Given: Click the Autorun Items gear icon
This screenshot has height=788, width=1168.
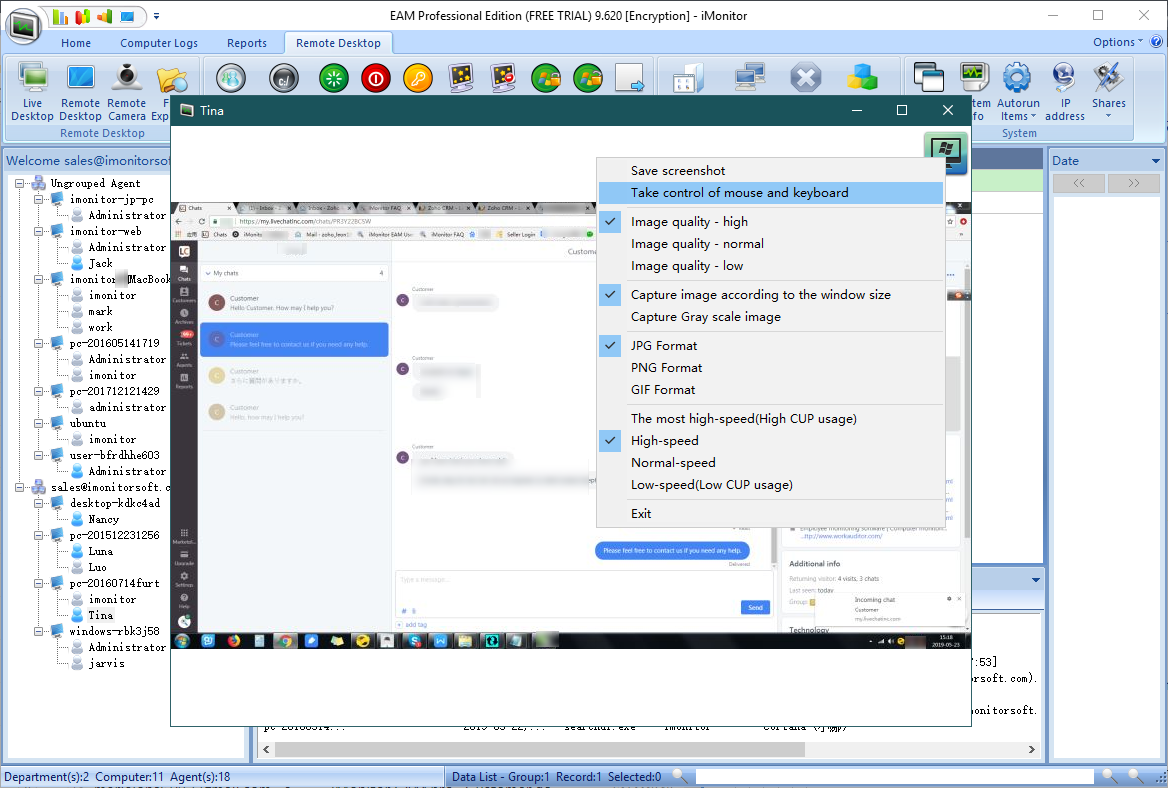Looking at the screenshot, I should click(x=1018, y=77).
